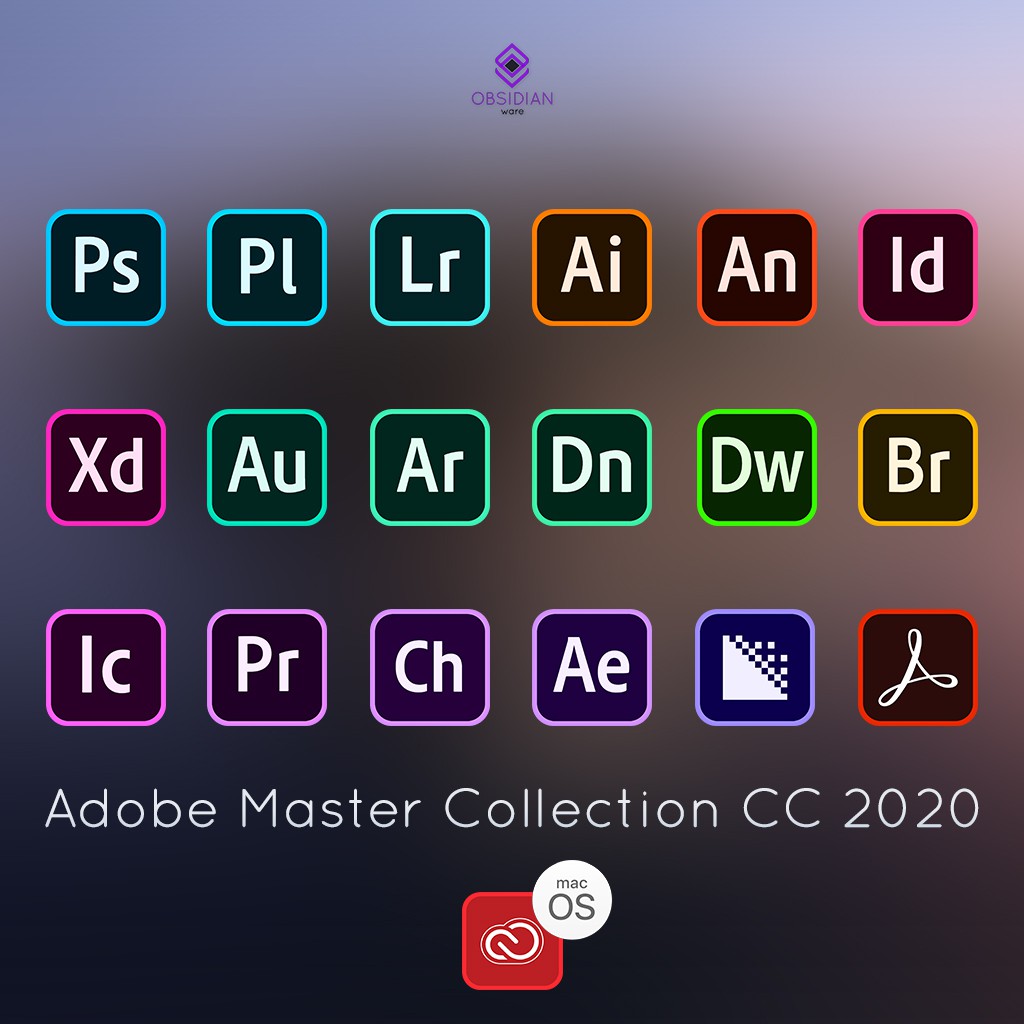This screenshot has width=1024, height=1024.
Task: Click the Audition Au icon
Action: click(x=267, y=467)
